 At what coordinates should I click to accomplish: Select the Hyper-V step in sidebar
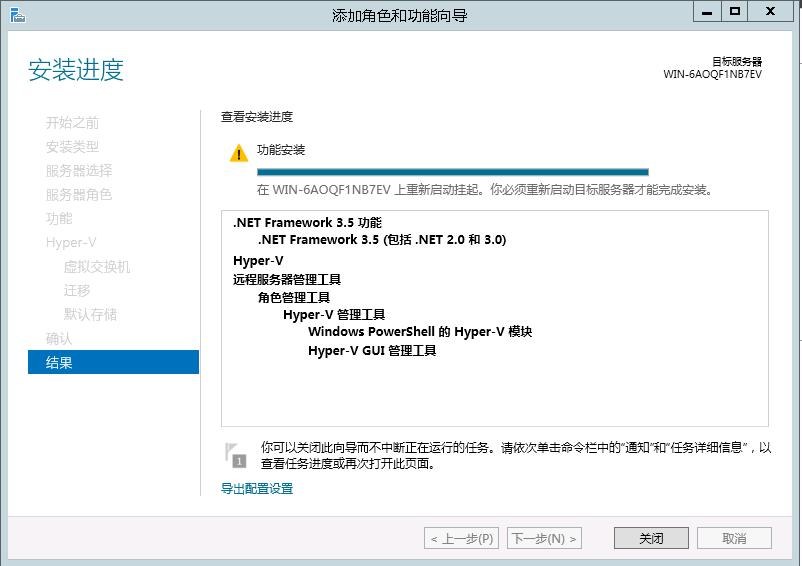pyautogui.click(x=71, y=242)
